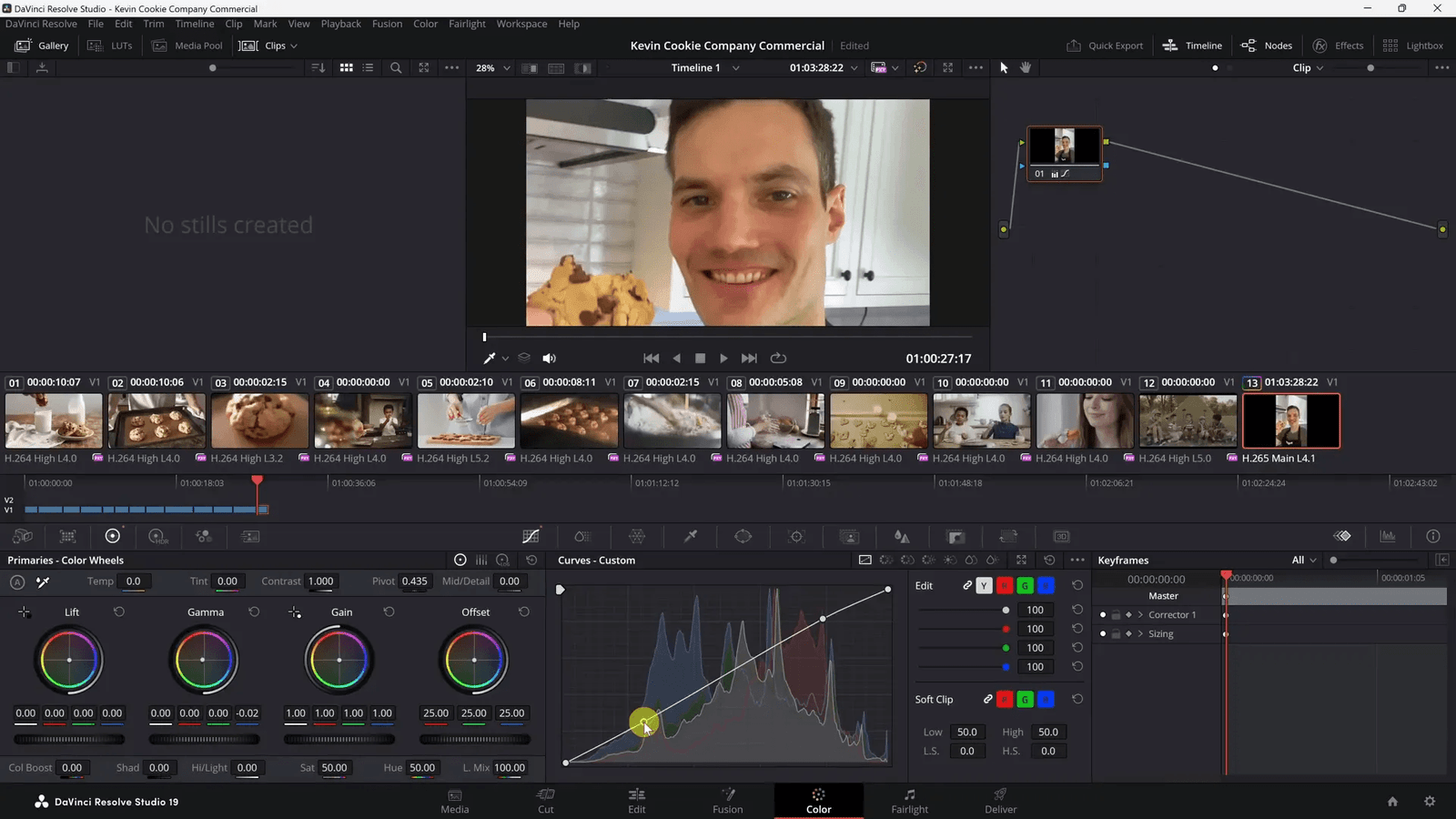
Task: Open the LUTs browser button
Action: click(x=110, y=45)
